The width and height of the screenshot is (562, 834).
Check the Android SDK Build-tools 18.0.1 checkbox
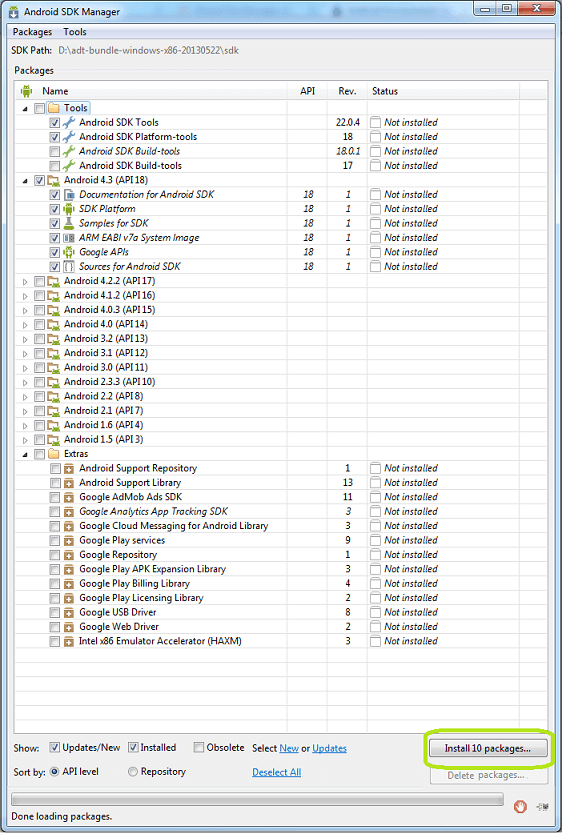[55, 151]
